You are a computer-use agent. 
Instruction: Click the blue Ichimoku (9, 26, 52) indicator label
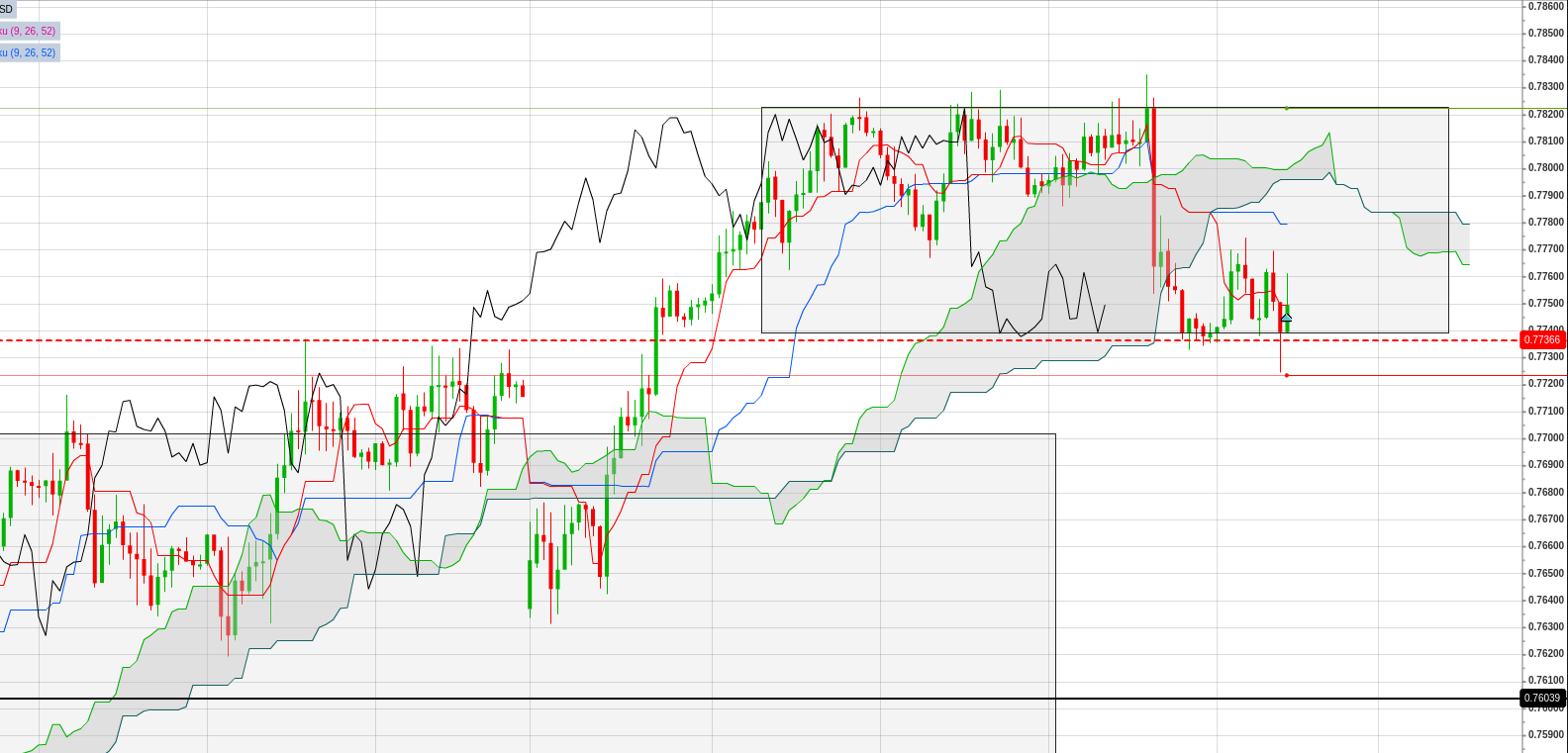pyautogui.click(x=29, y=52)
